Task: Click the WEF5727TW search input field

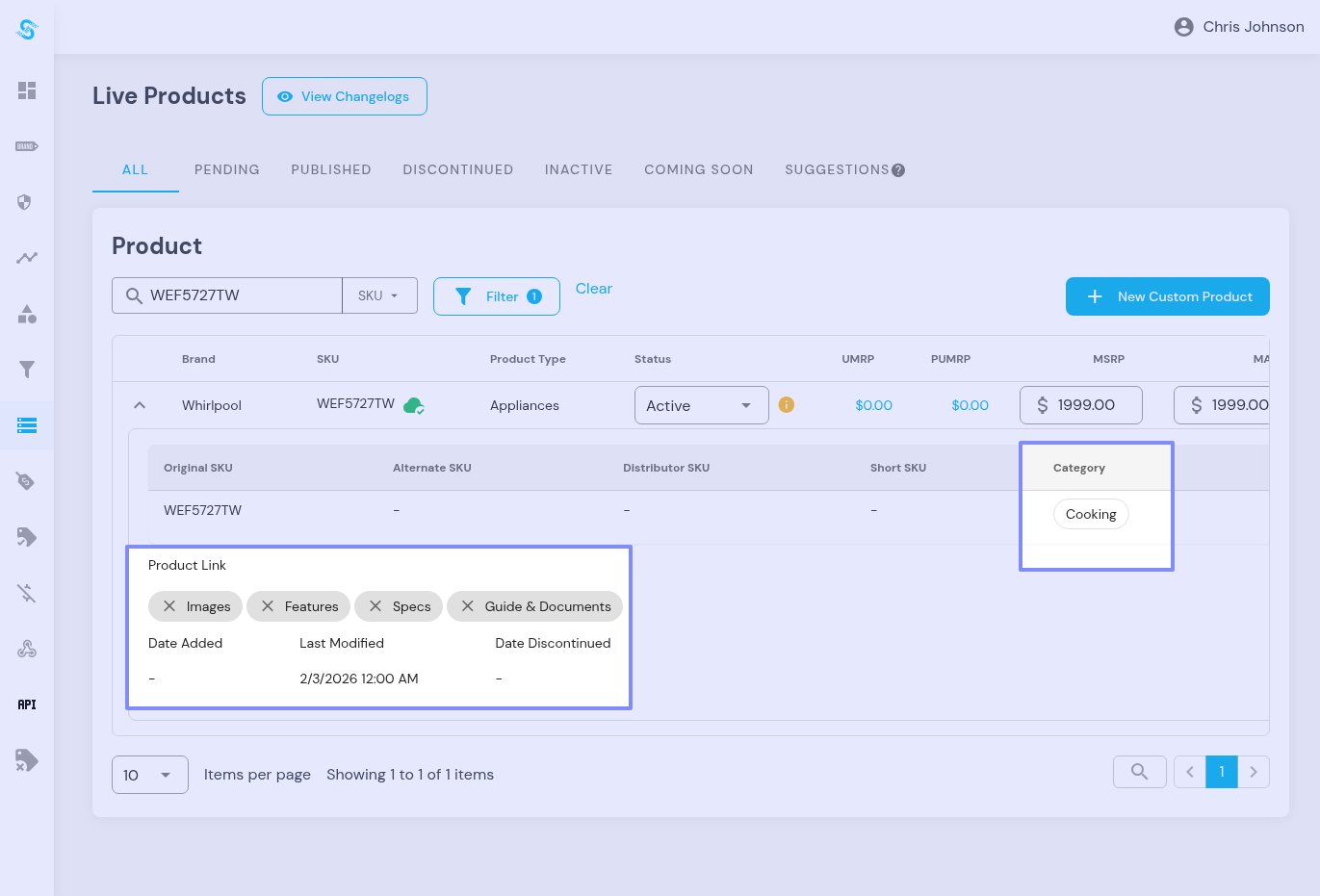Action: 241,295
